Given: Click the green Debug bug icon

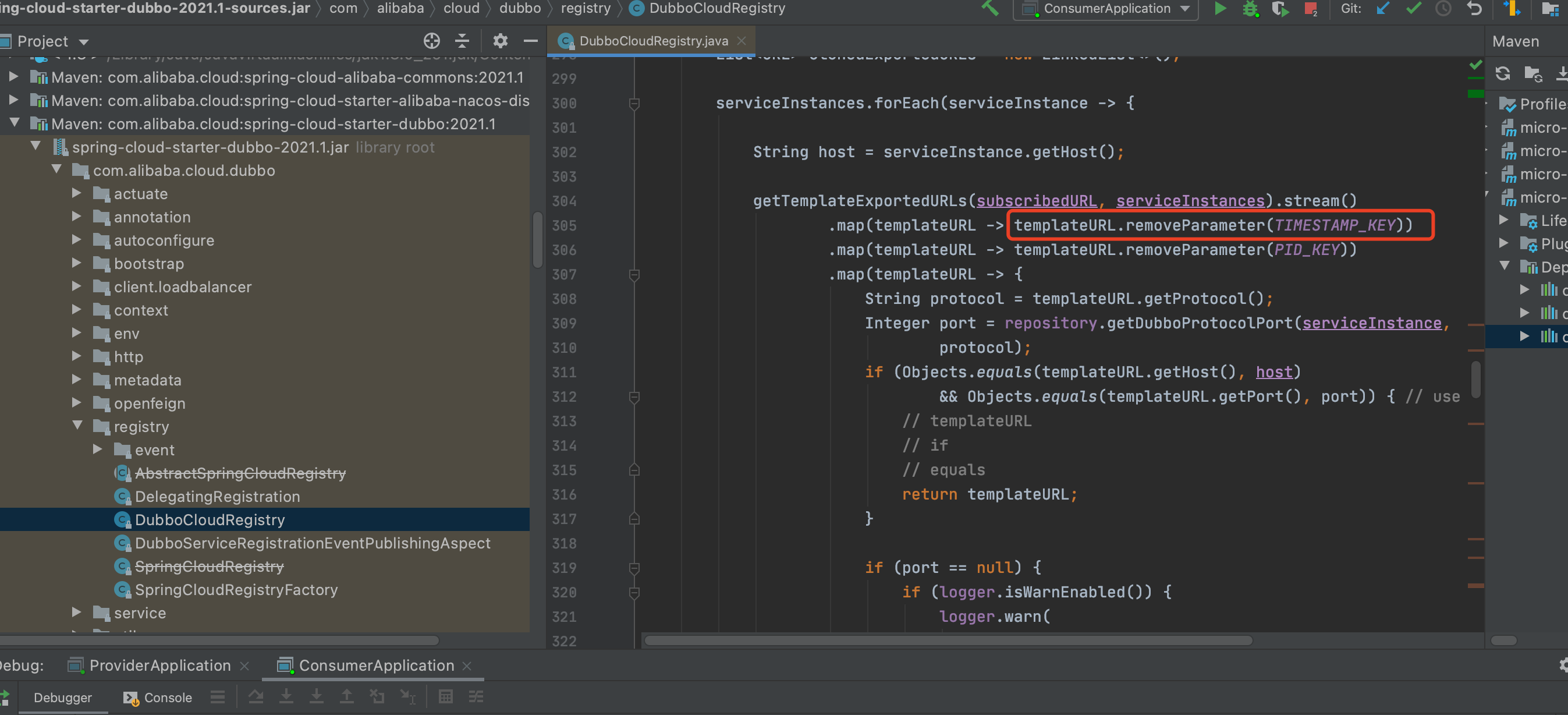Looking at the screenshot, I should pyautogui.click(x=1250, y=9).
